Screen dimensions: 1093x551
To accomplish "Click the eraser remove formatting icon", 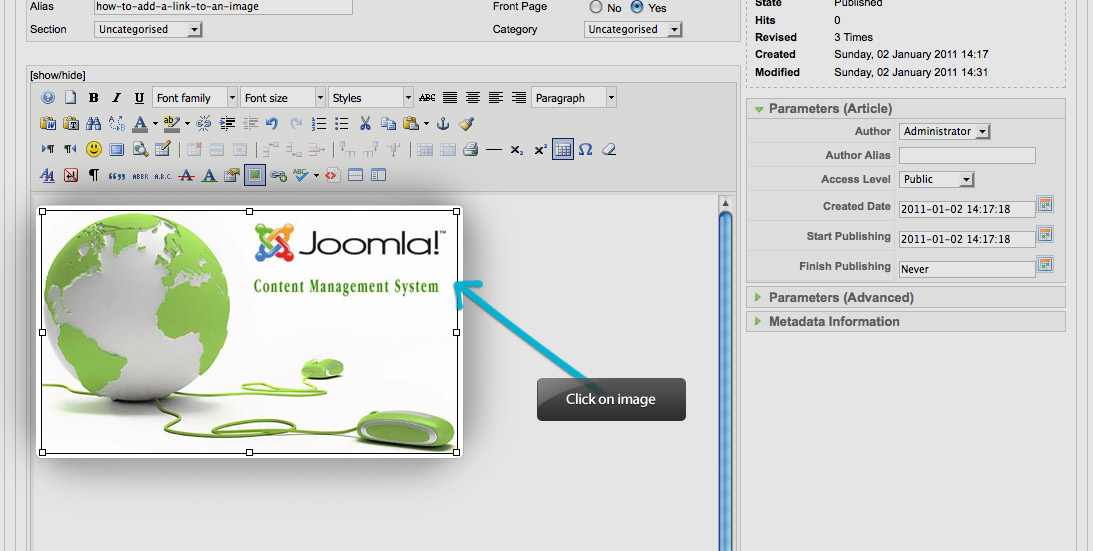I will tap(609, 149).
